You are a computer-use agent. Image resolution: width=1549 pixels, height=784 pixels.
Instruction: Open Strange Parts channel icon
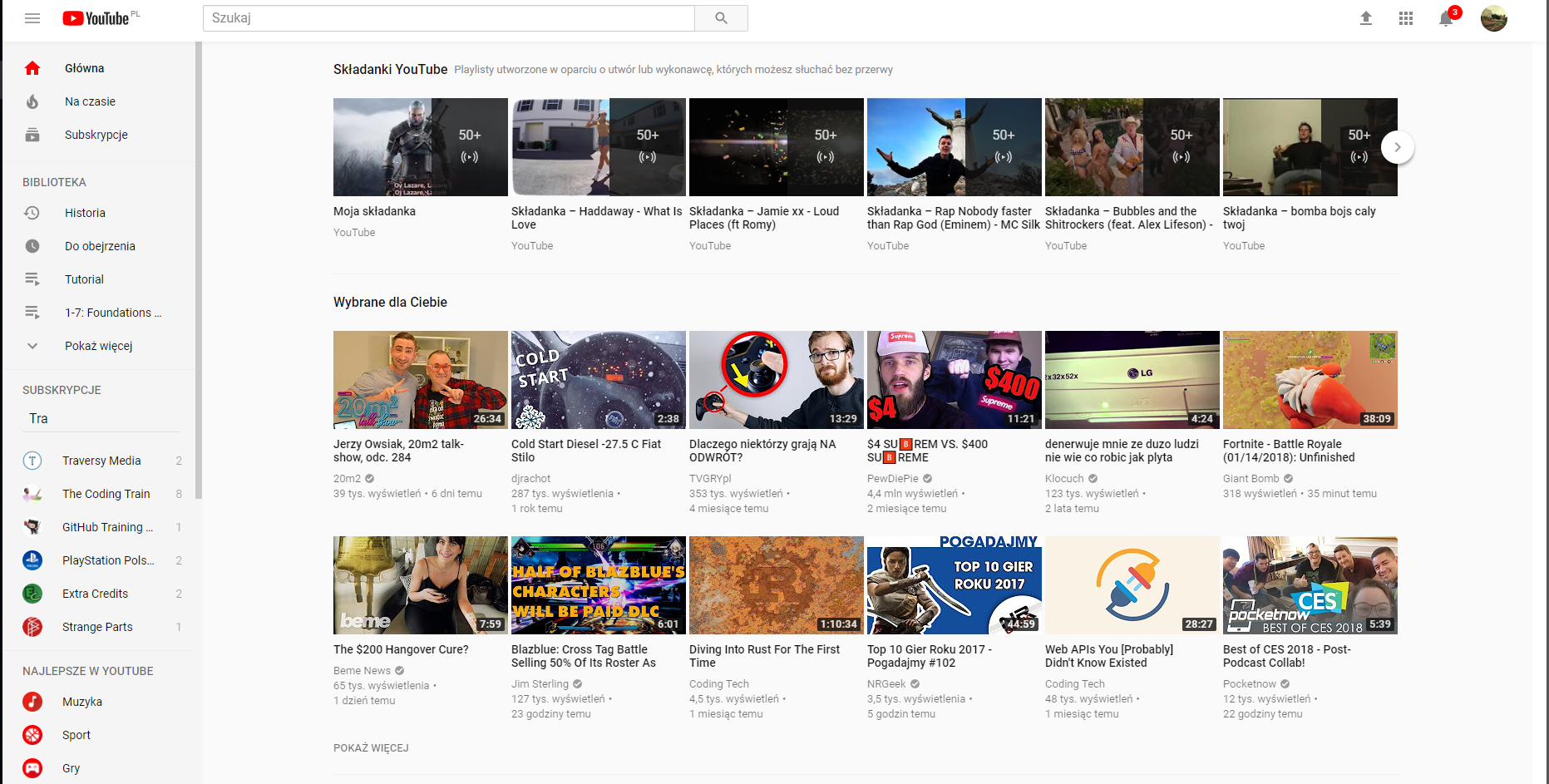[x=32, y=627]
